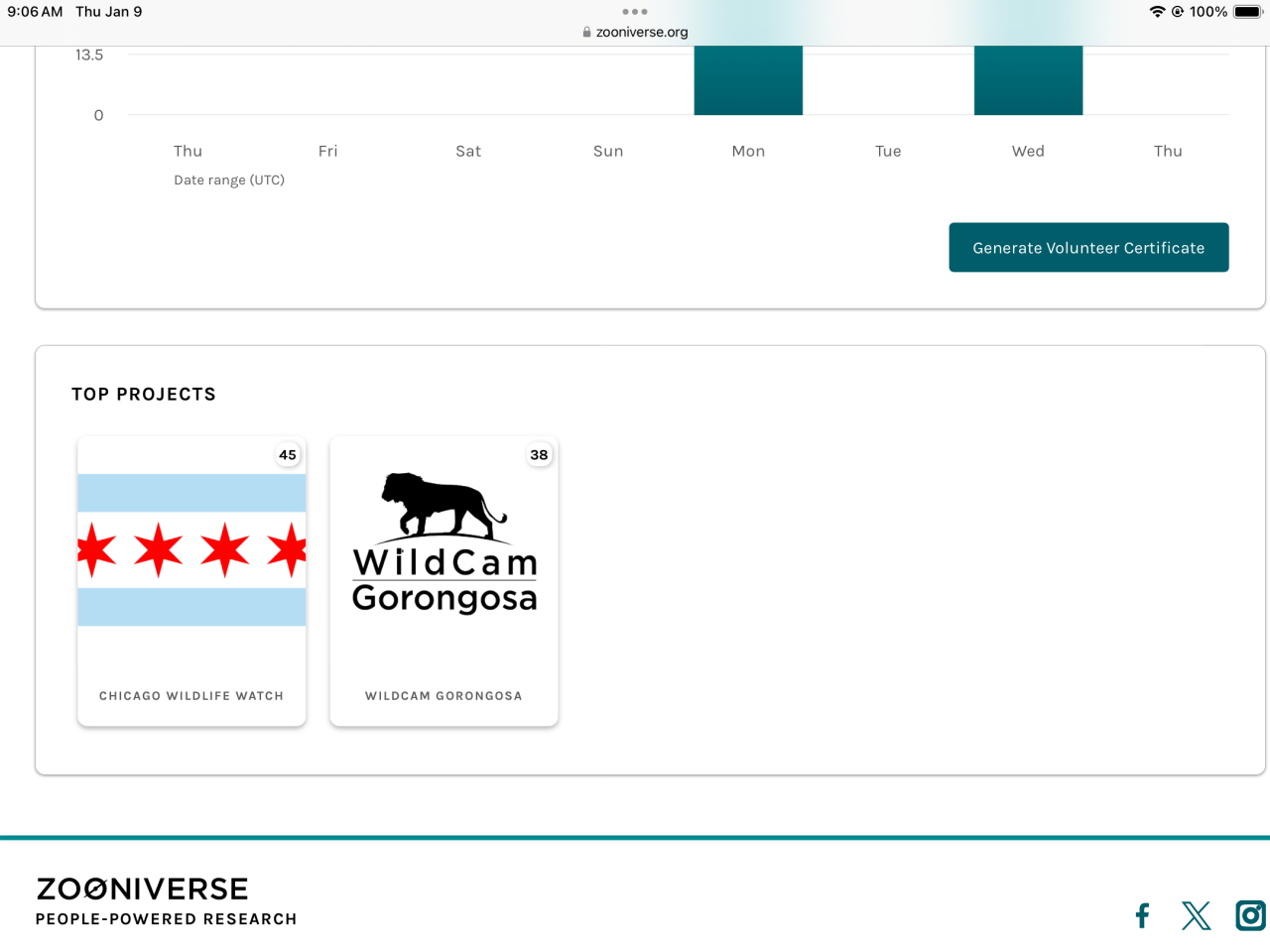1270x952 pixels.
Task: Click the Date range (UTC) text
Action: 229,180
